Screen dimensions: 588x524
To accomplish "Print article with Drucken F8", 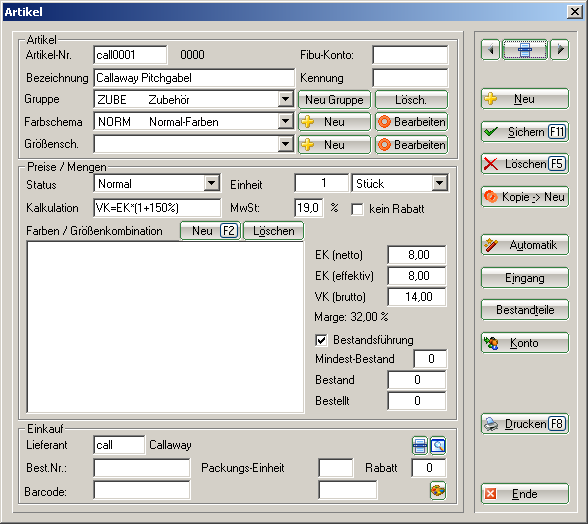I will tap(525, 424).
